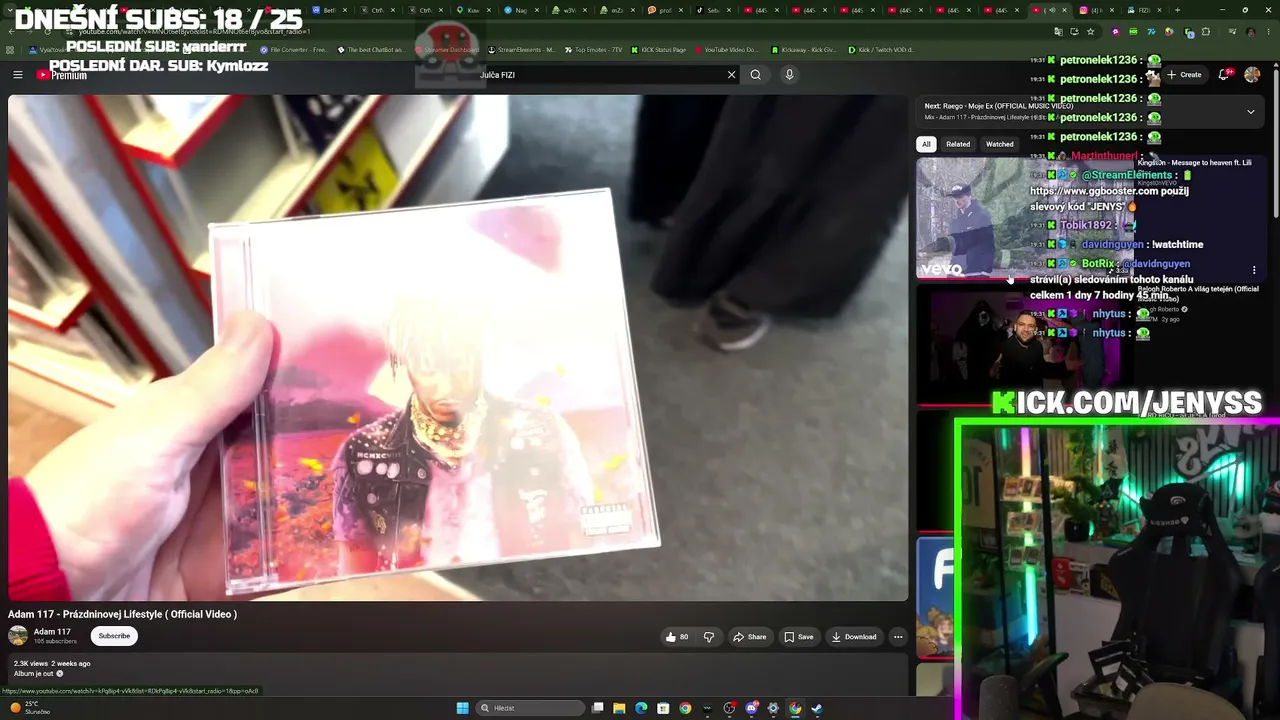Open File Explorer from the taskbar
This screenshot has width=1280, height=720.
coord(619,708)
